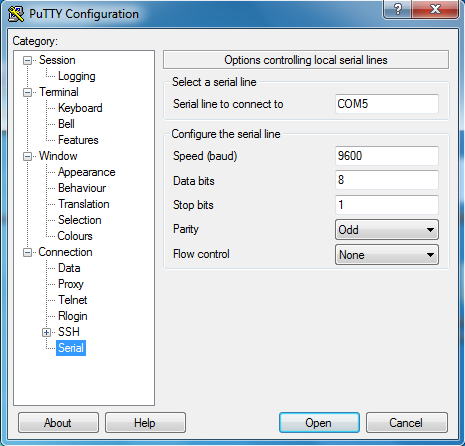
Task: Click the question mark help button
Action: click(x=398, y=9)
